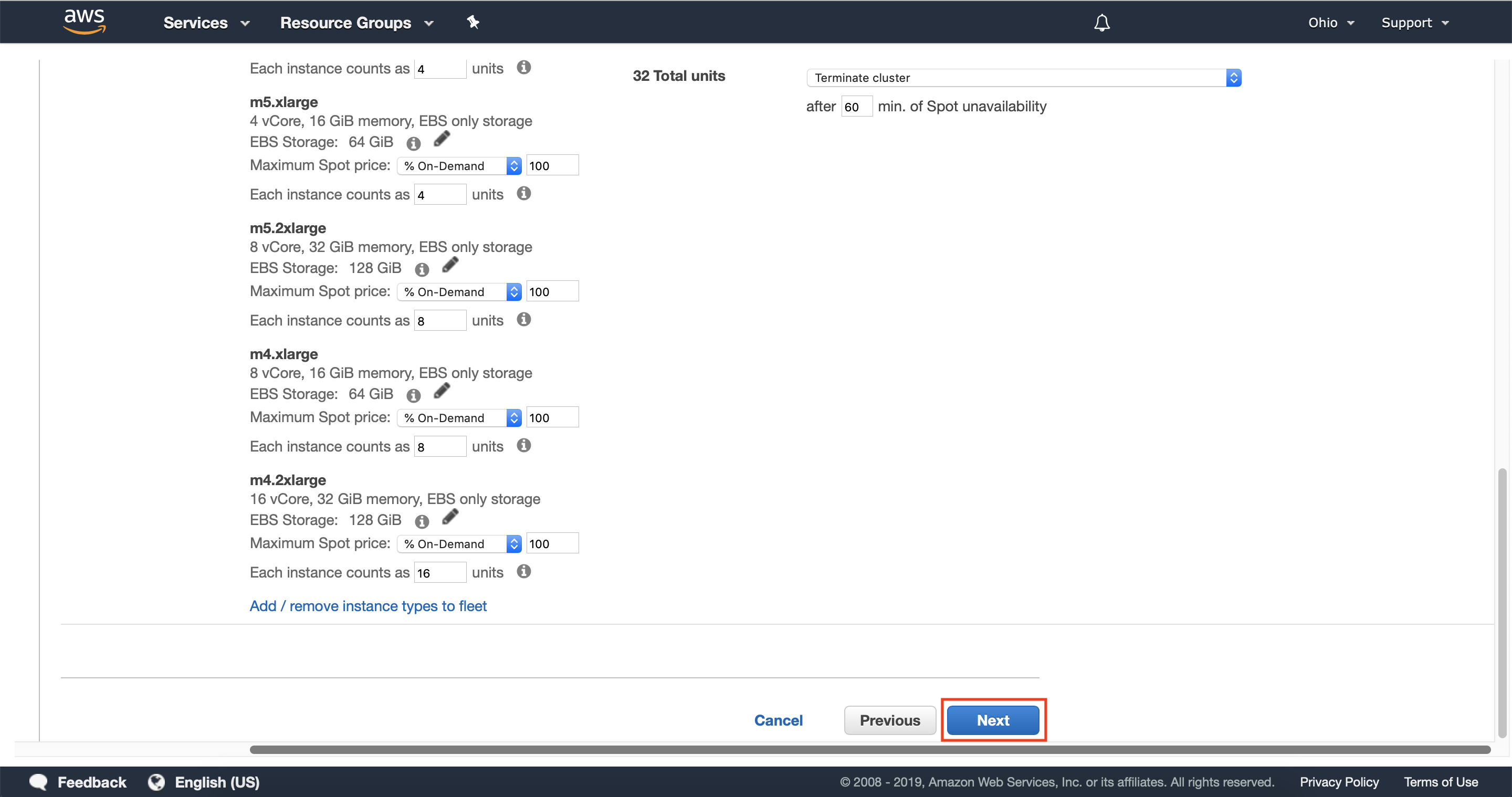
Task: Click info icon beside m4.xlarge EBS Storage
Action: [x=413, y=395]
